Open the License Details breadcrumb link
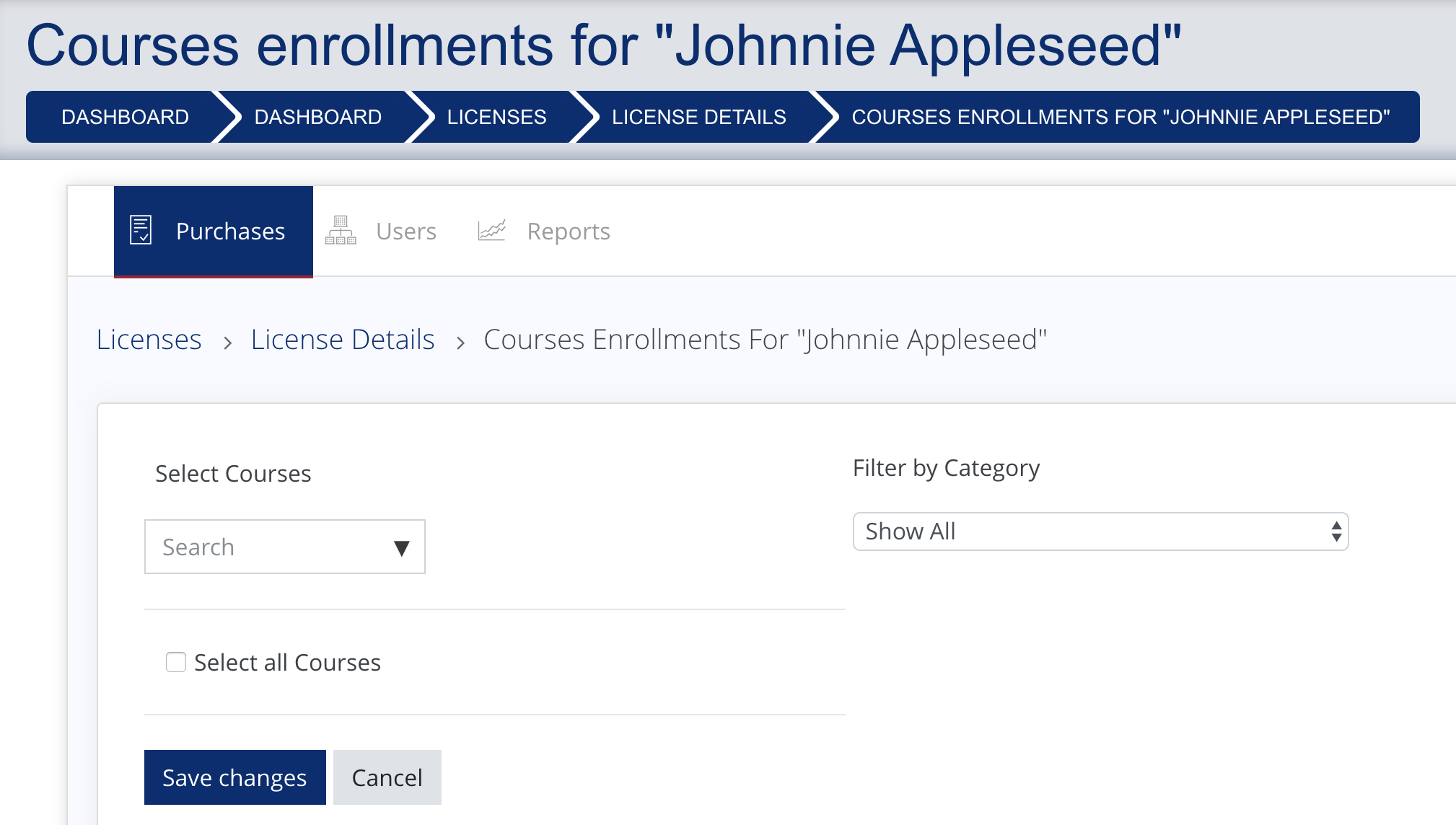The height and width of the screenshot is (825, 1456). [x=343, y=340]
